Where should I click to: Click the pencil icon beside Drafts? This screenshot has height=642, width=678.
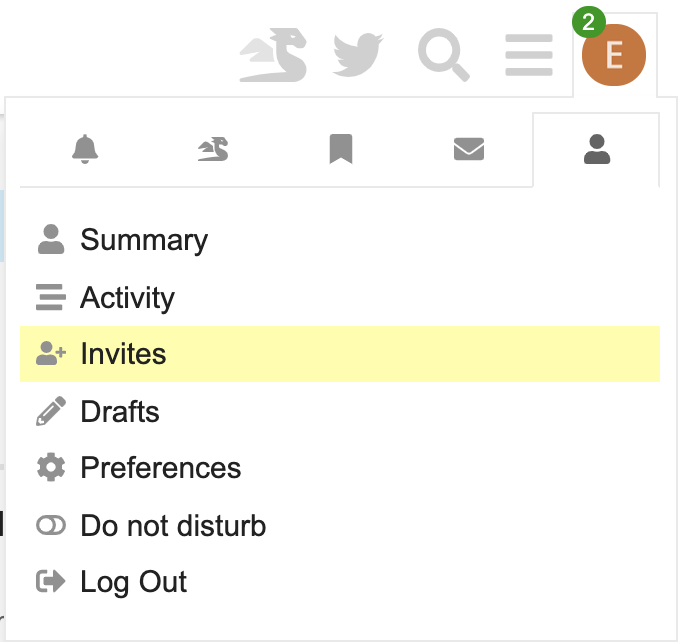pos(50,411)
